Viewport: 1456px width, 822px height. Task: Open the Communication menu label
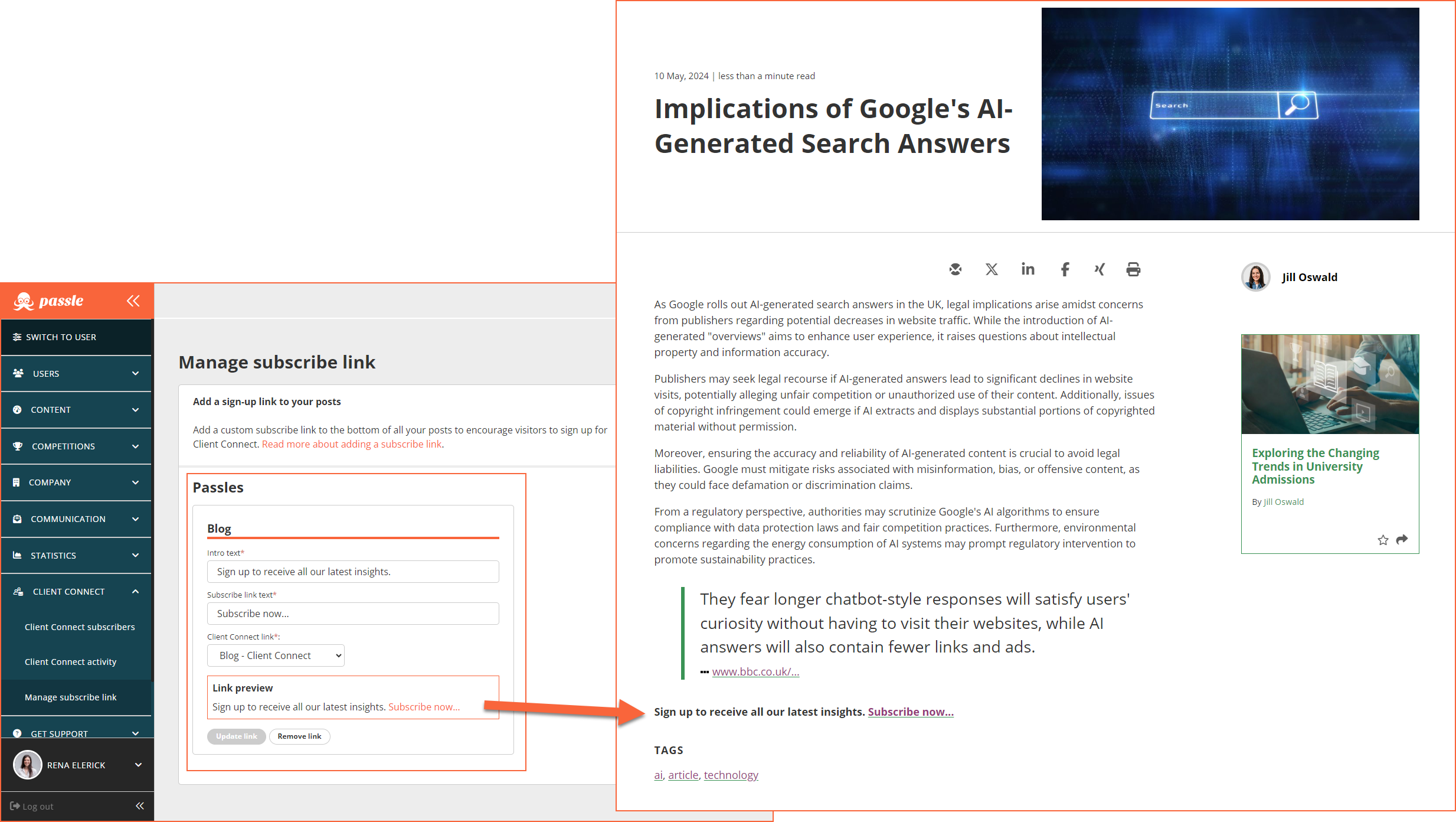pos(68,519)
